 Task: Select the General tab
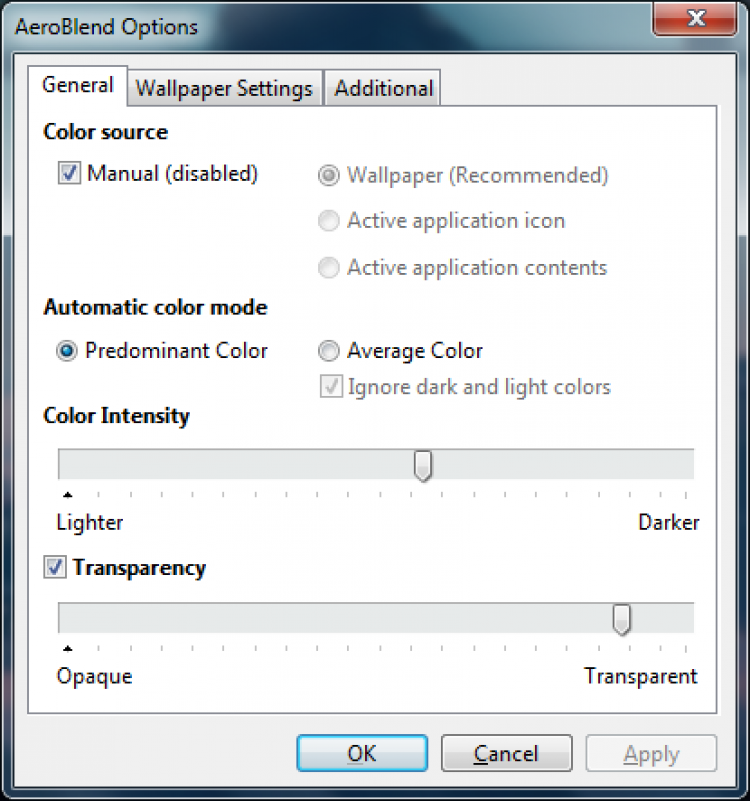click(x=77, y=86)
